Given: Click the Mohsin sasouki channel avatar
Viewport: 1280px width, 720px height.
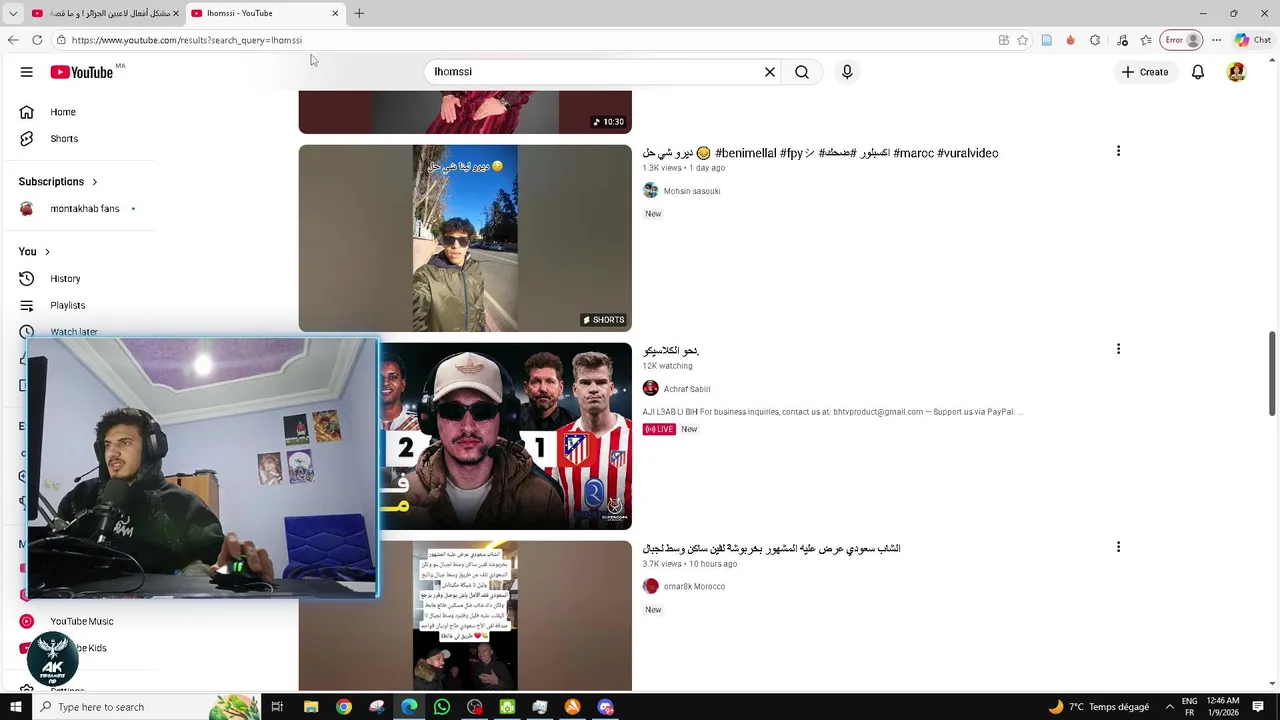Looking at the screenshot, I should 651,191.
